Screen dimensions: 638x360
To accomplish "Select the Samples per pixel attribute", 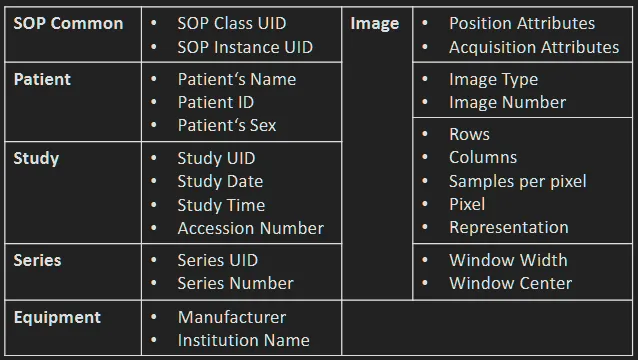I will click(x=518, y=182).
